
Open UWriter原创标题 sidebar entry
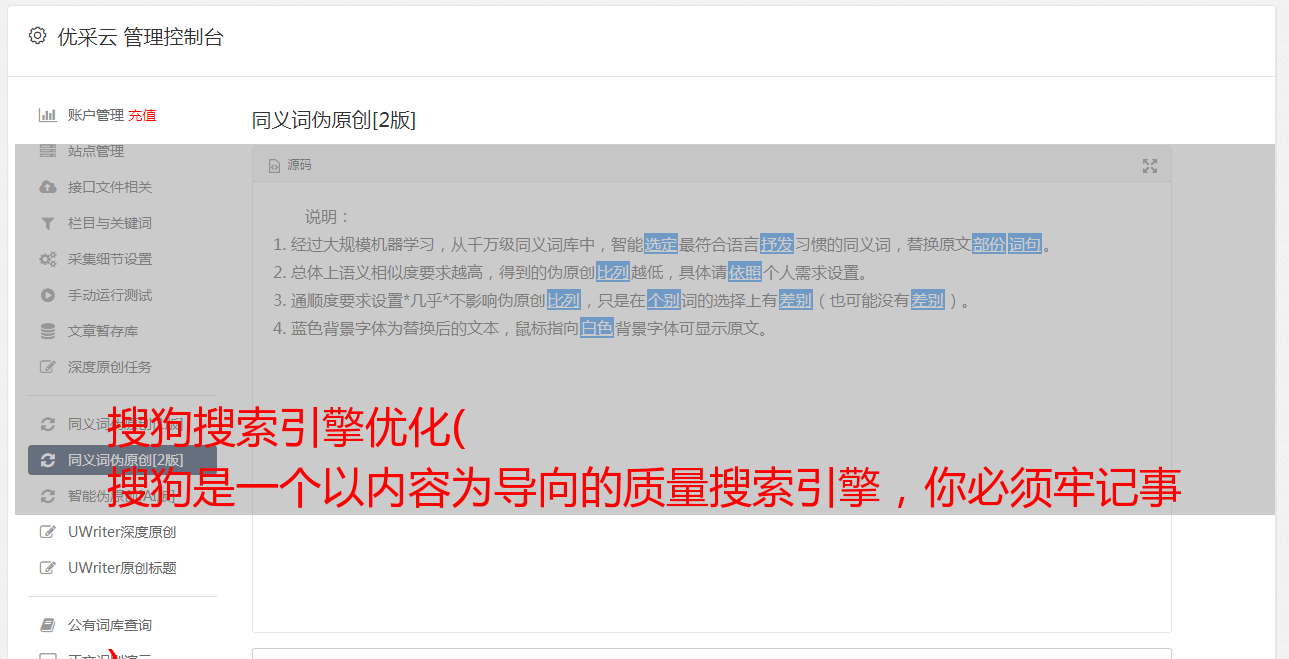click(x=122, y=568)
